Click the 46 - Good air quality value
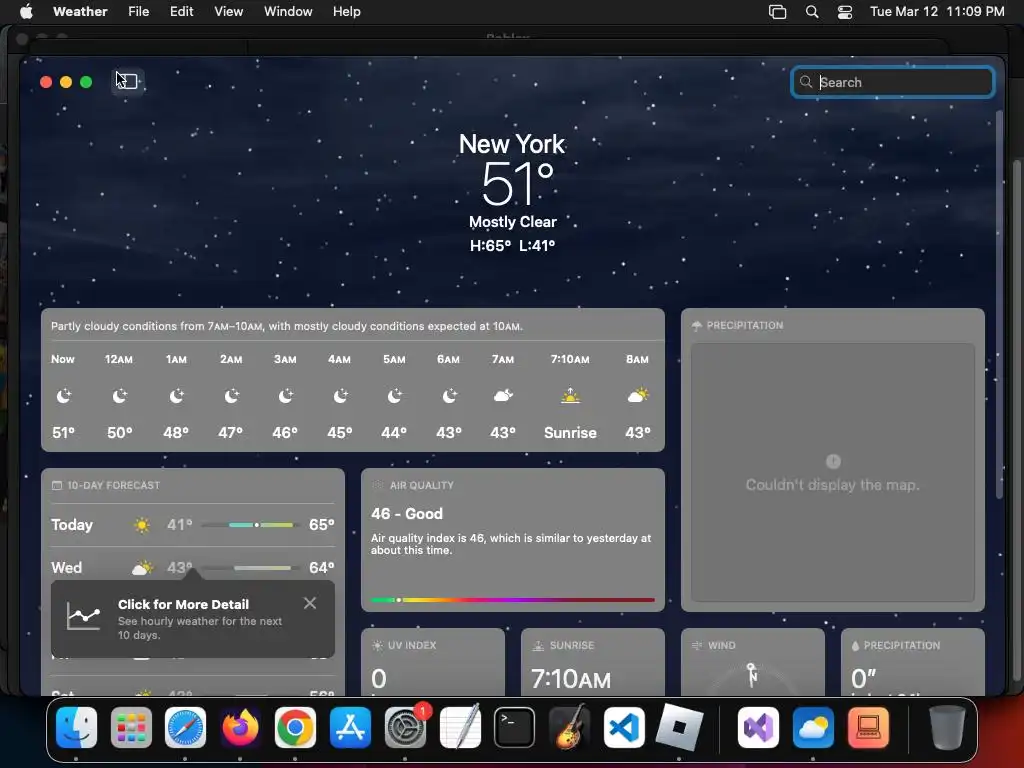The height and width of the screenshot is (768, 1024). [x=407, y=514]
